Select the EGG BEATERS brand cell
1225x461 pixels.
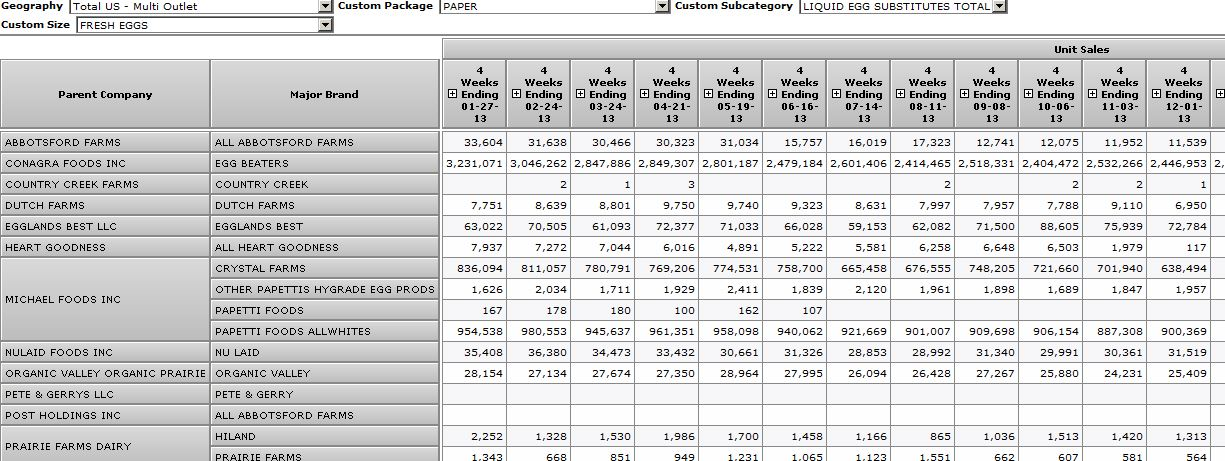pyautogui.click(x=324, y=163)
